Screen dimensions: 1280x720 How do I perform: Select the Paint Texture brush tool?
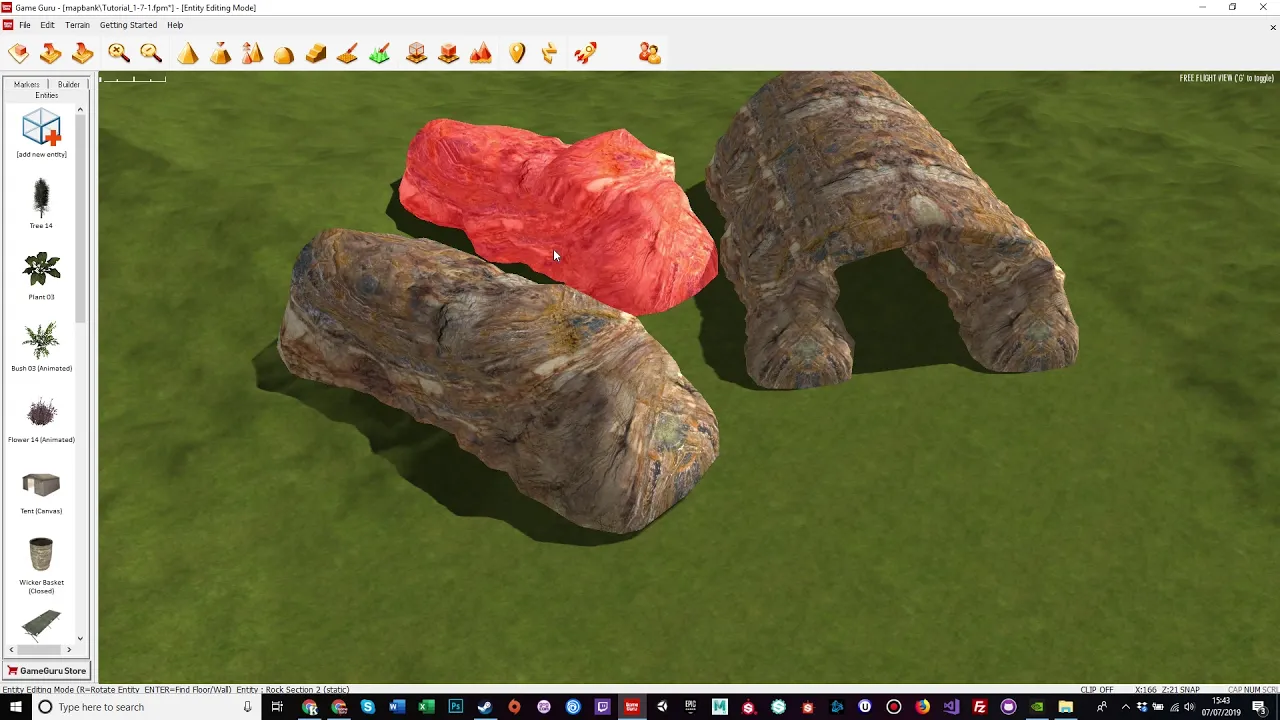348,53
